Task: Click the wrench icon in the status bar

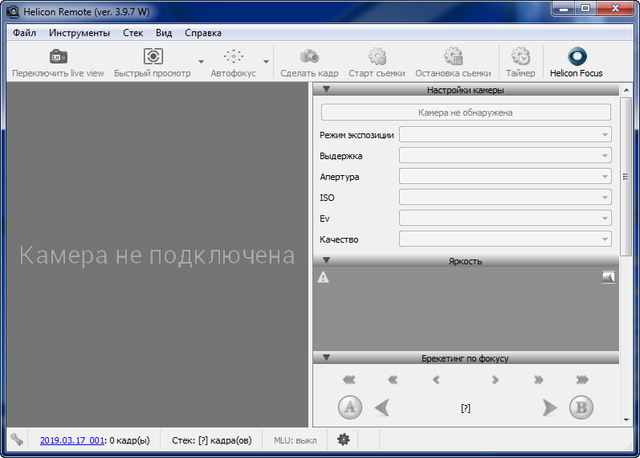Action: (x=16, y=439)
